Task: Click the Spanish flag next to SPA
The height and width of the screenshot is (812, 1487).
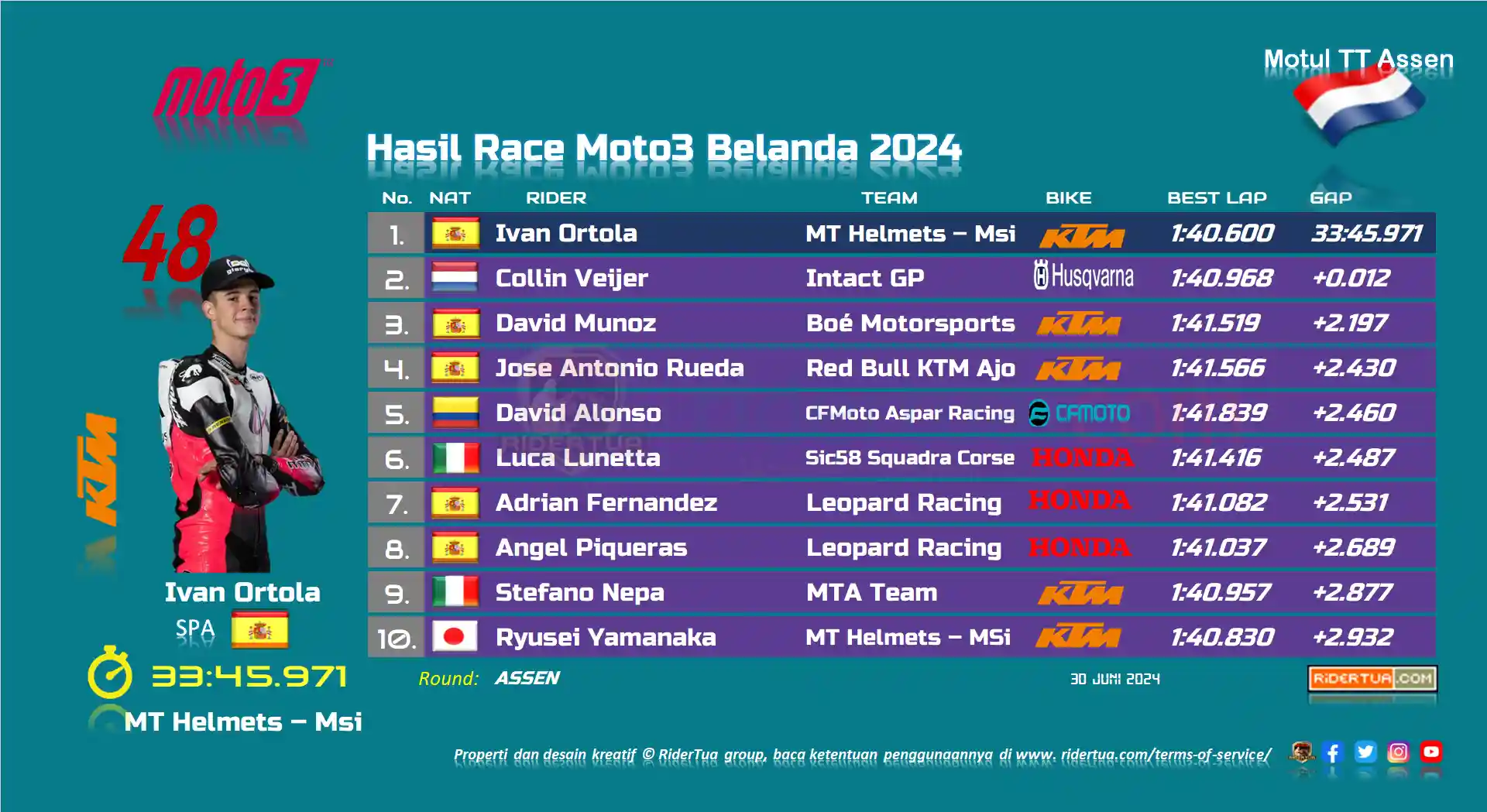Action: [x=259, y=630]
